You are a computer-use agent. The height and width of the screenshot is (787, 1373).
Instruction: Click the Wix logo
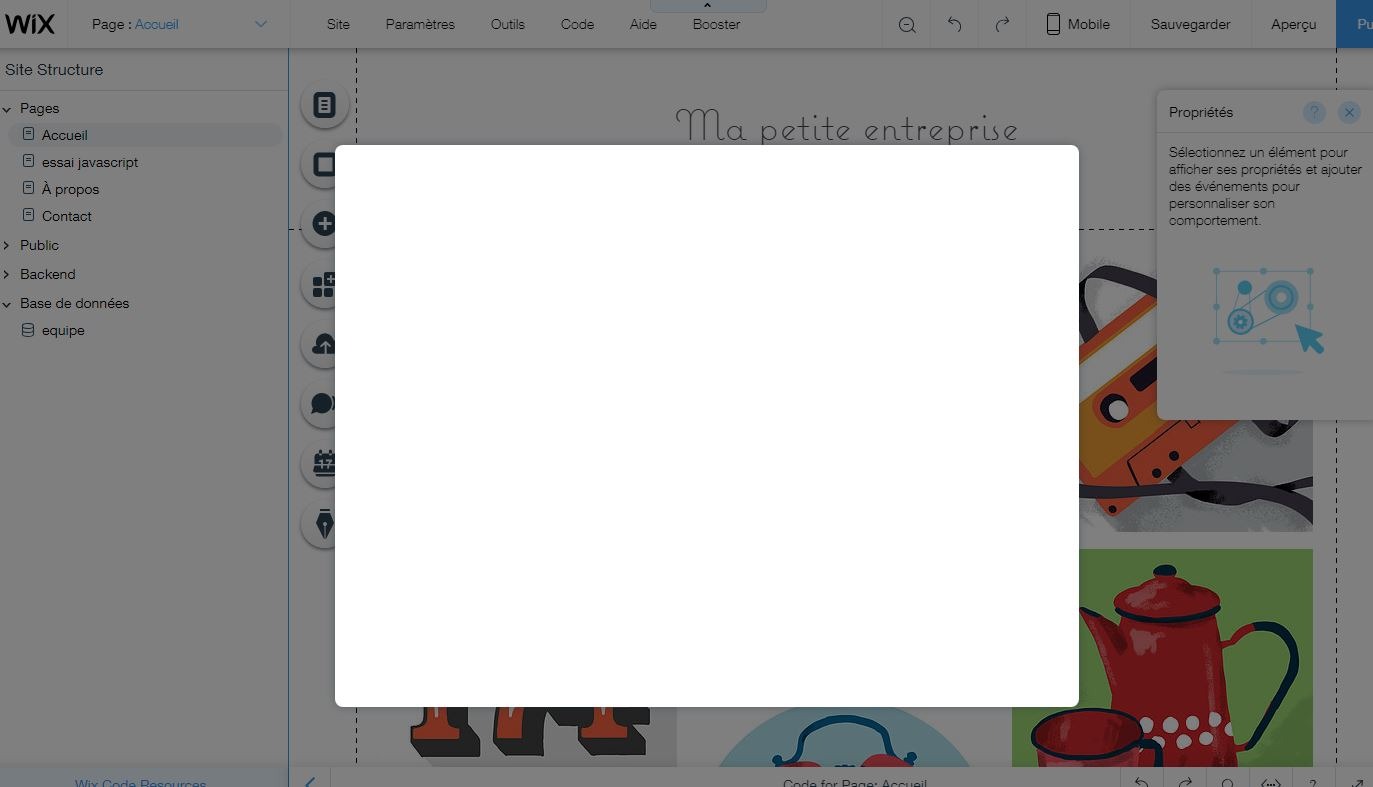pos(30,24)
